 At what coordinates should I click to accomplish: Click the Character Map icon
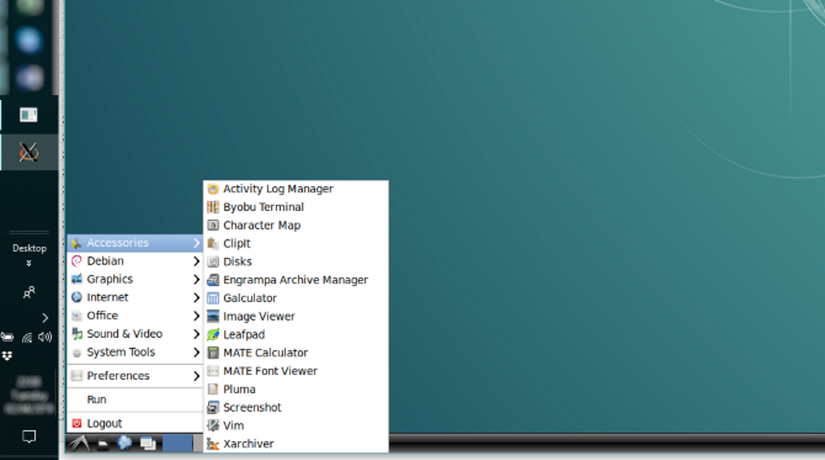pos(213,225)
